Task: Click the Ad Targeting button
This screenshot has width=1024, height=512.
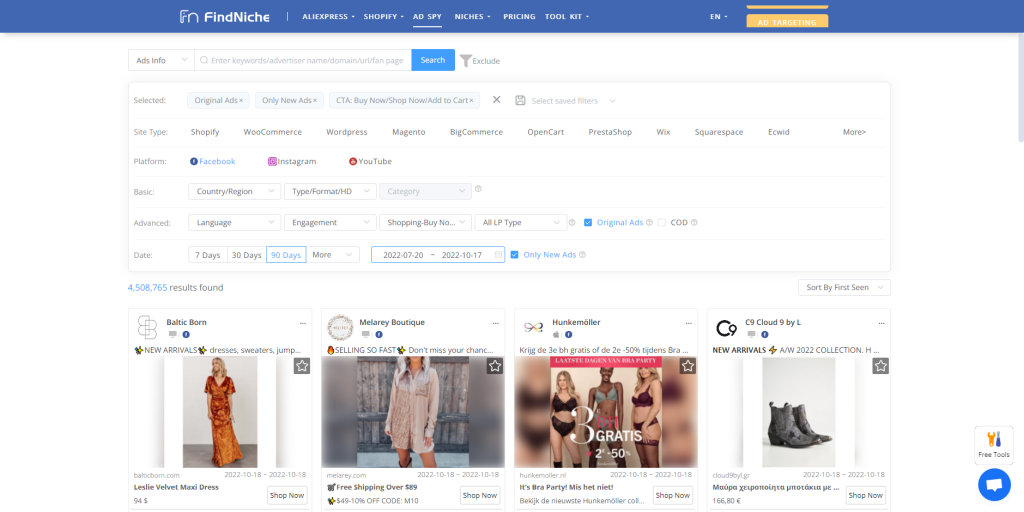Action: pyautogui.click(x=787, y=22)
